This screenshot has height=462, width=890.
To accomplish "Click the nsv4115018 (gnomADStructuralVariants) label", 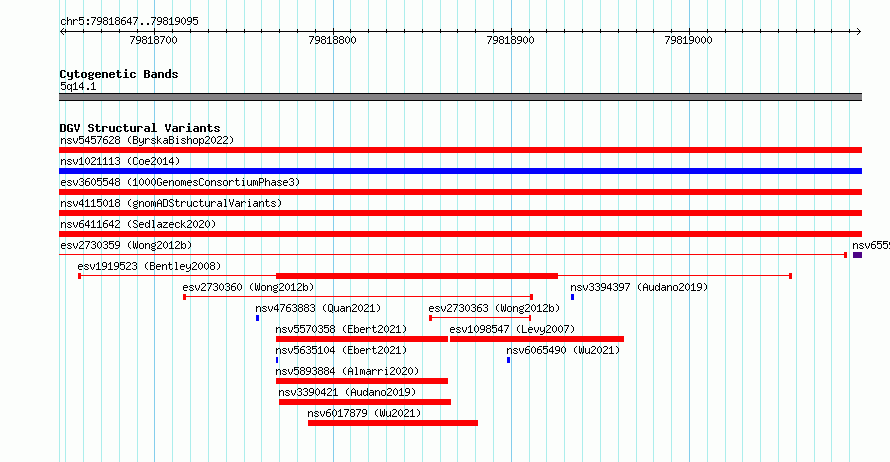I will click(x=171, y=203).
